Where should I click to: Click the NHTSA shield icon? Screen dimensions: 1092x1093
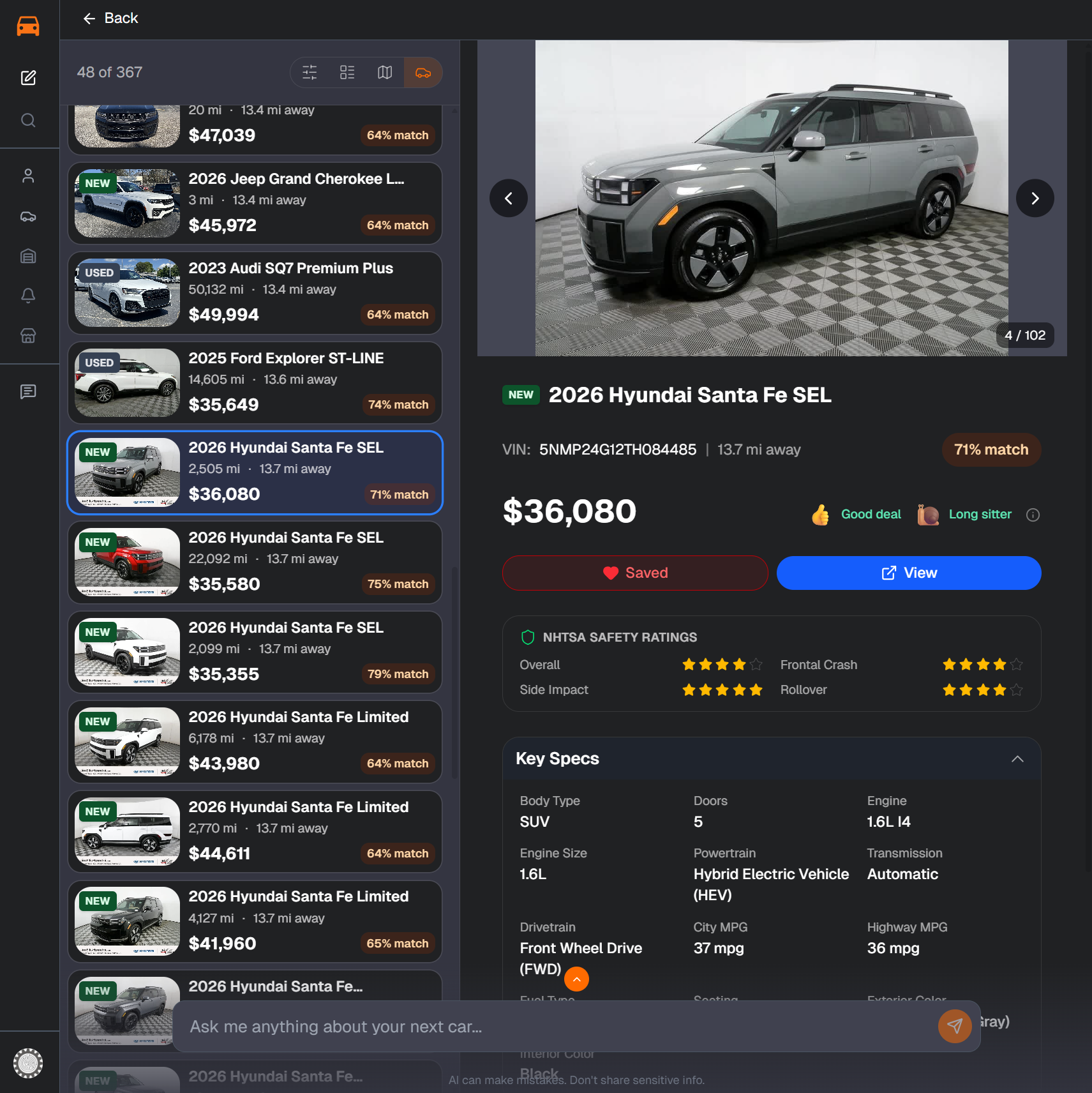point(528,637)
